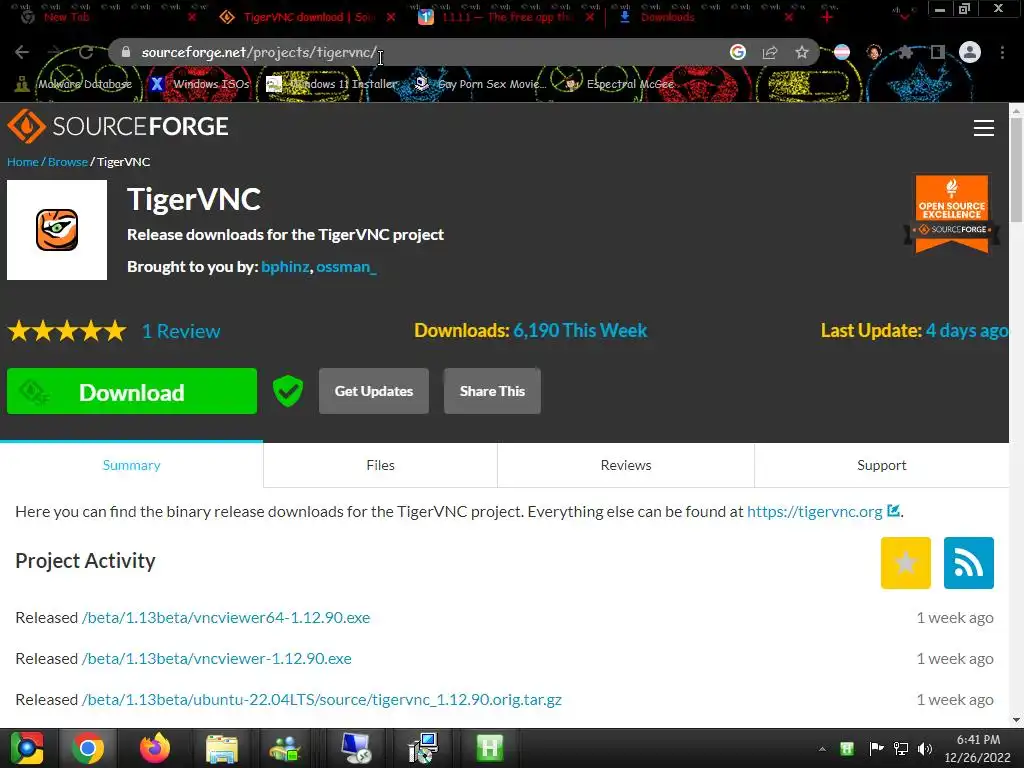Click the 4 days ago last update text
The width and height of the screenshot is (1024, 768).
click(x=967, y=330)
